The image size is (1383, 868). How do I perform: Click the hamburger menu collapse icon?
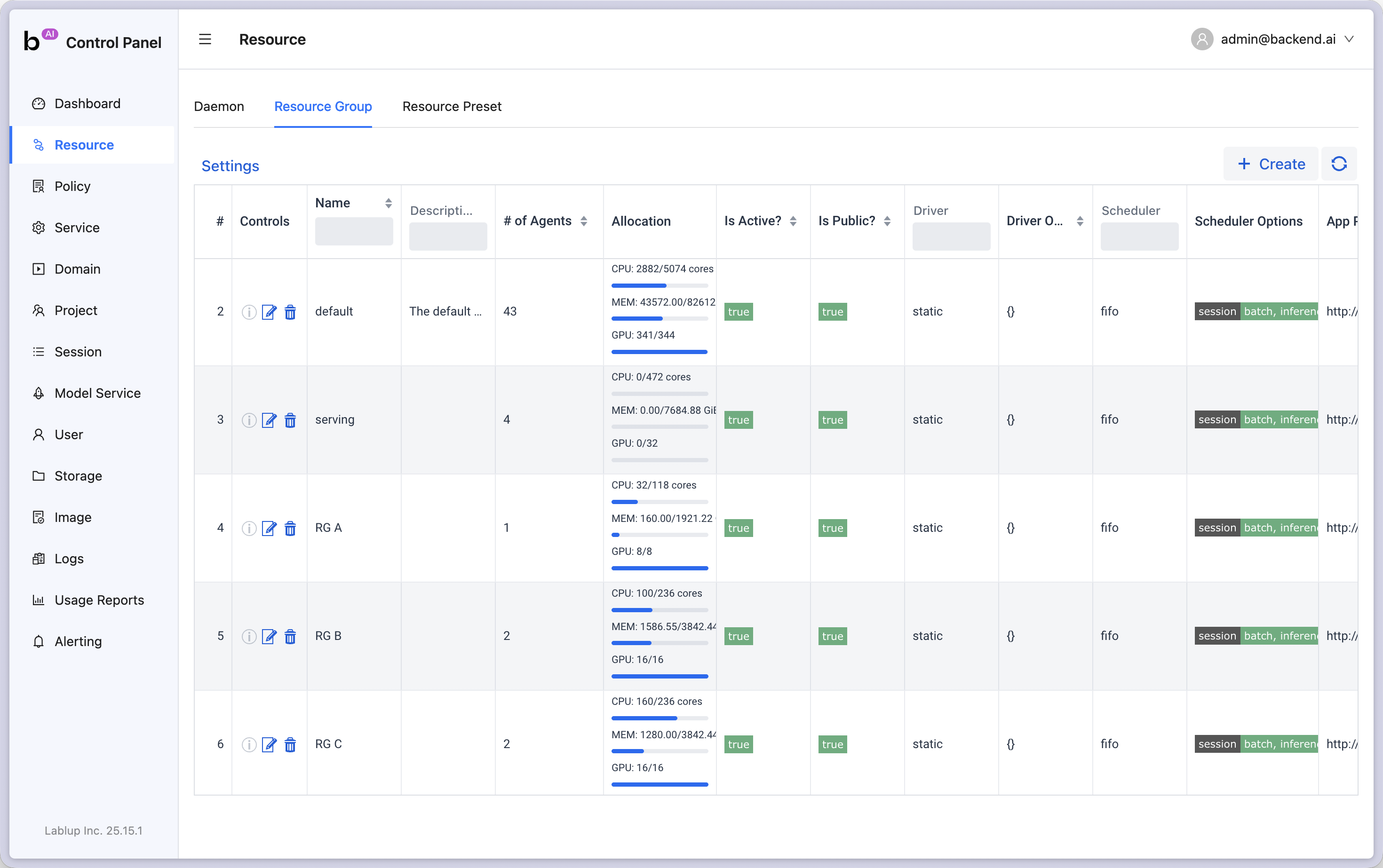click(205, 39)
